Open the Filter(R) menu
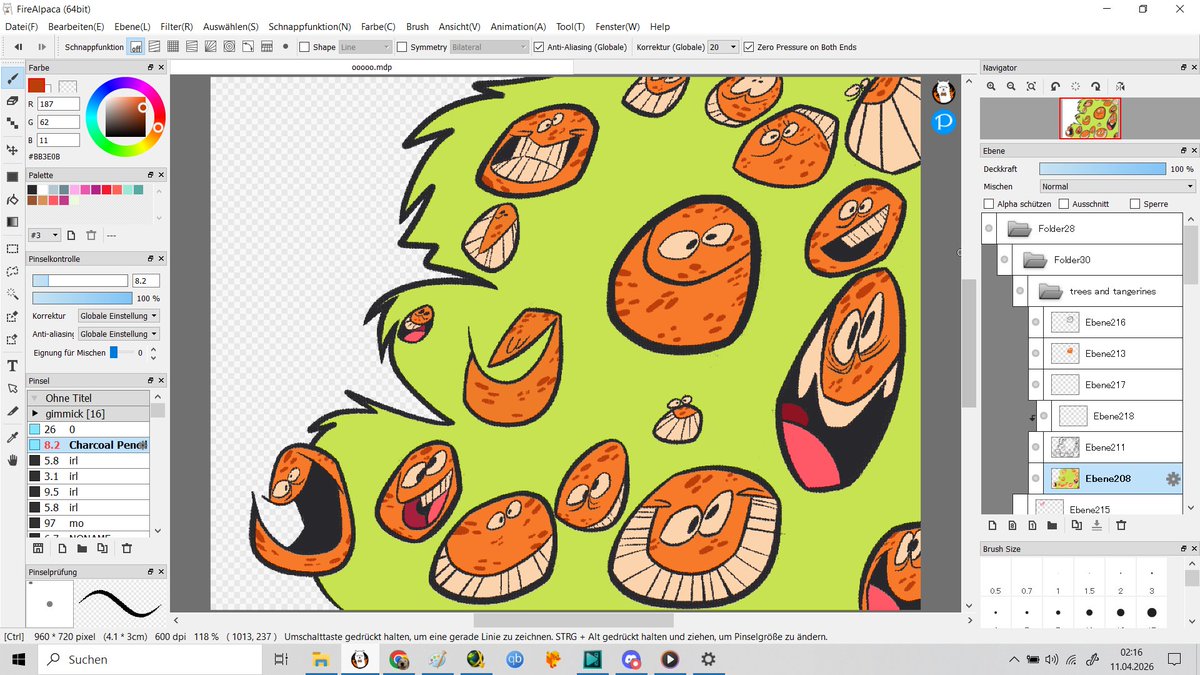This screenshot has width=1200, height=675. [x=176, y=27]
